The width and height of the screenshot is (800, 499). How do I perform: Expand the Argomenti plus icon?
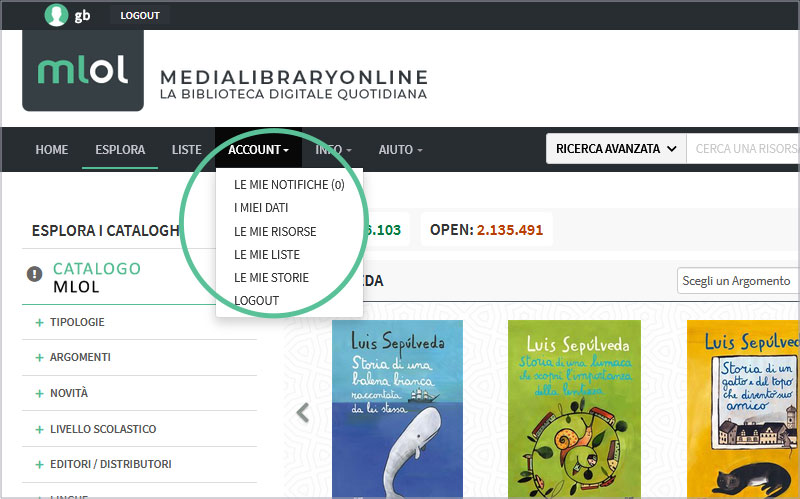[39, 358]
